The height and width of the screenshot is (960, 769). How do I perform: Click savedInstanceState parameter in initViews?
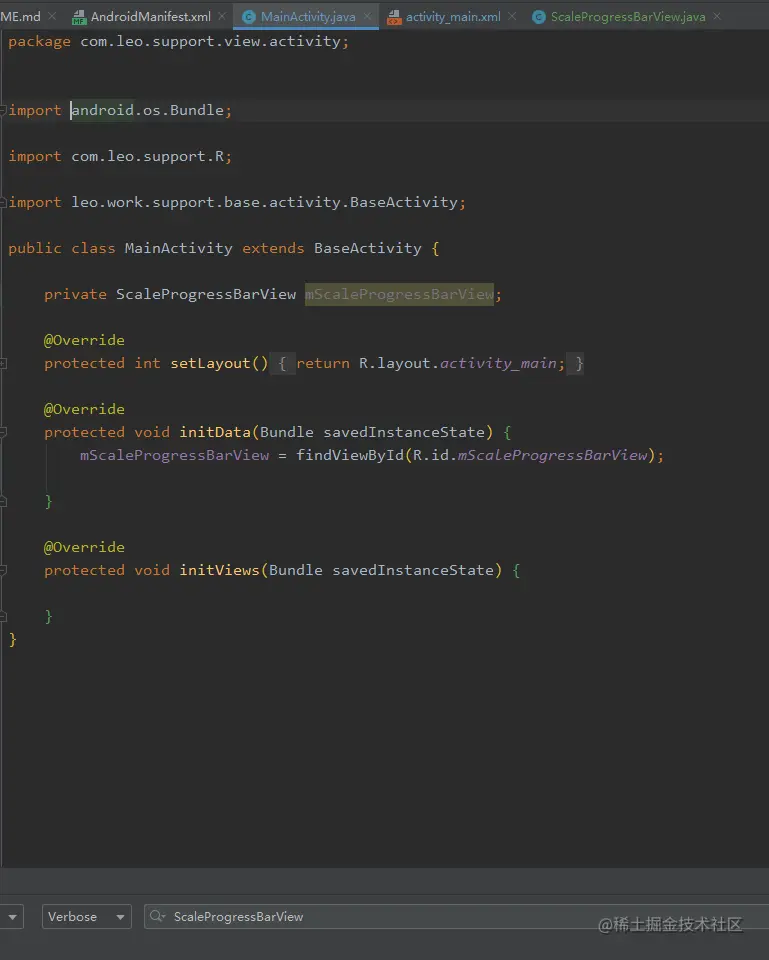click(x=413, y=571)
